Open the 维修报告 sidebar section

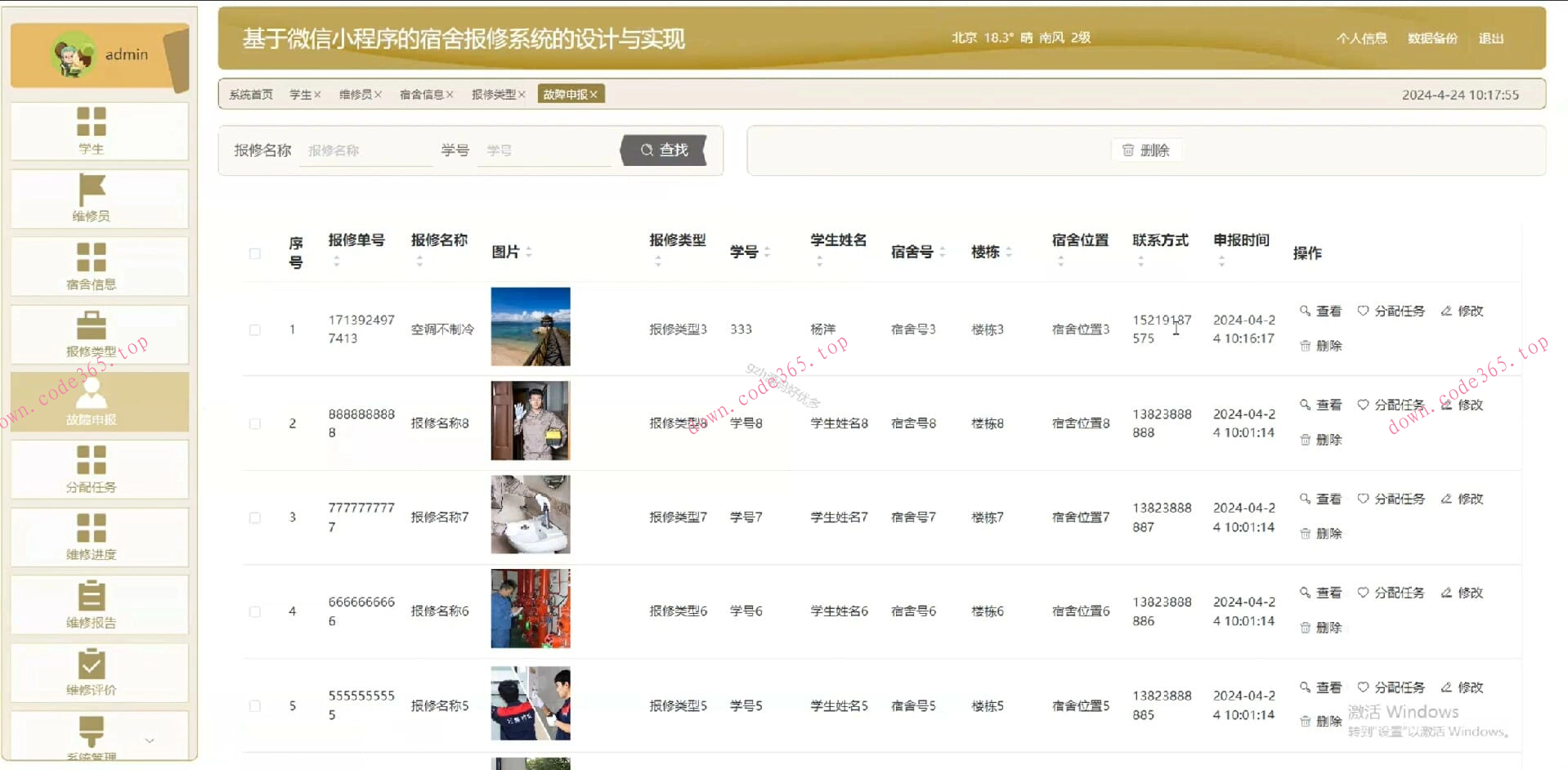92,603
